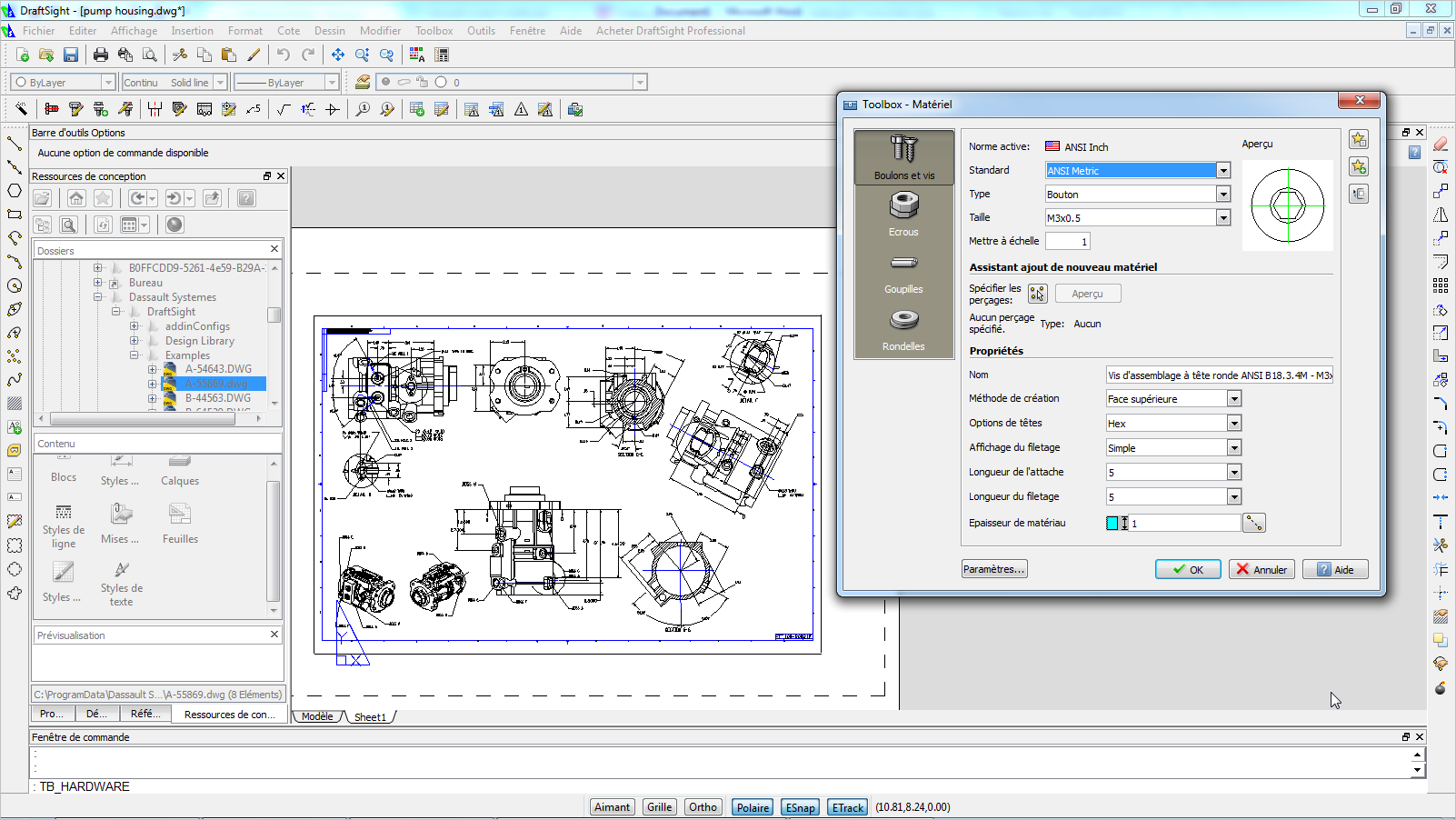Screen dimensions: 1456x820
Task: Open the Modifier menu
Action: [x=380, y=31]
